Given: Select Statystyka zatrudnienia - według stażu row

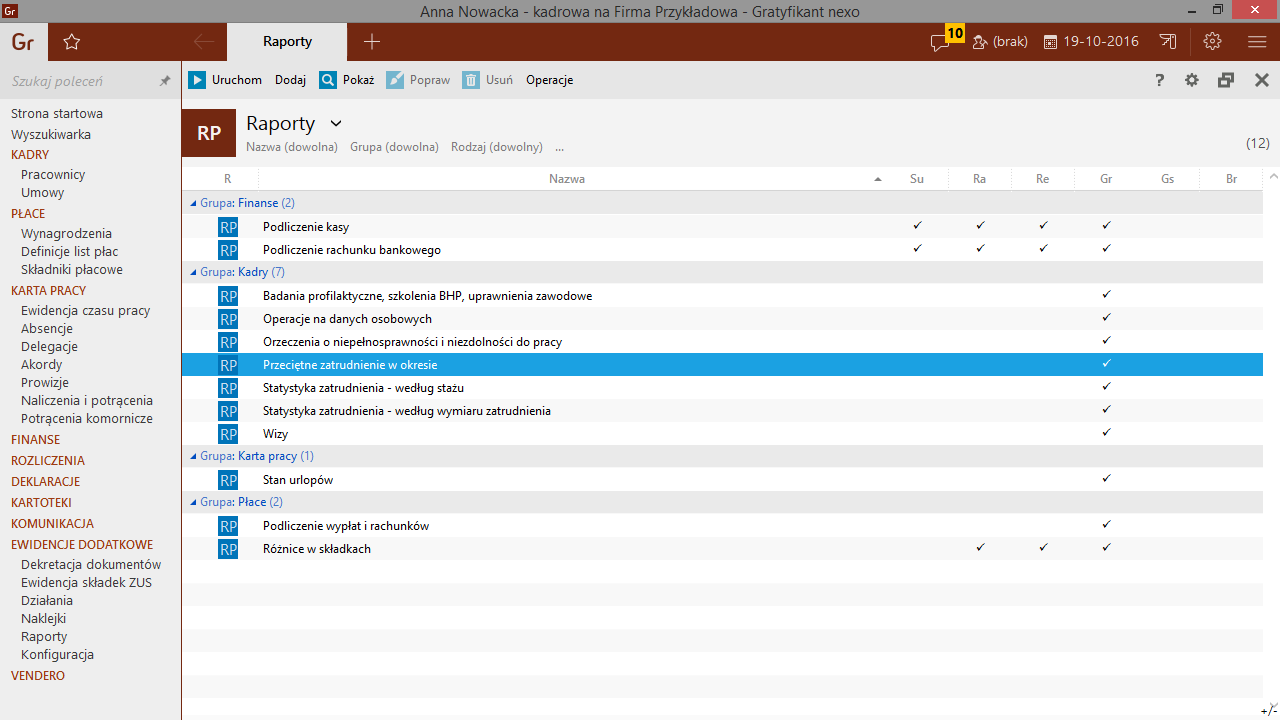Looking at the screenshot, I should coord(721,388).
